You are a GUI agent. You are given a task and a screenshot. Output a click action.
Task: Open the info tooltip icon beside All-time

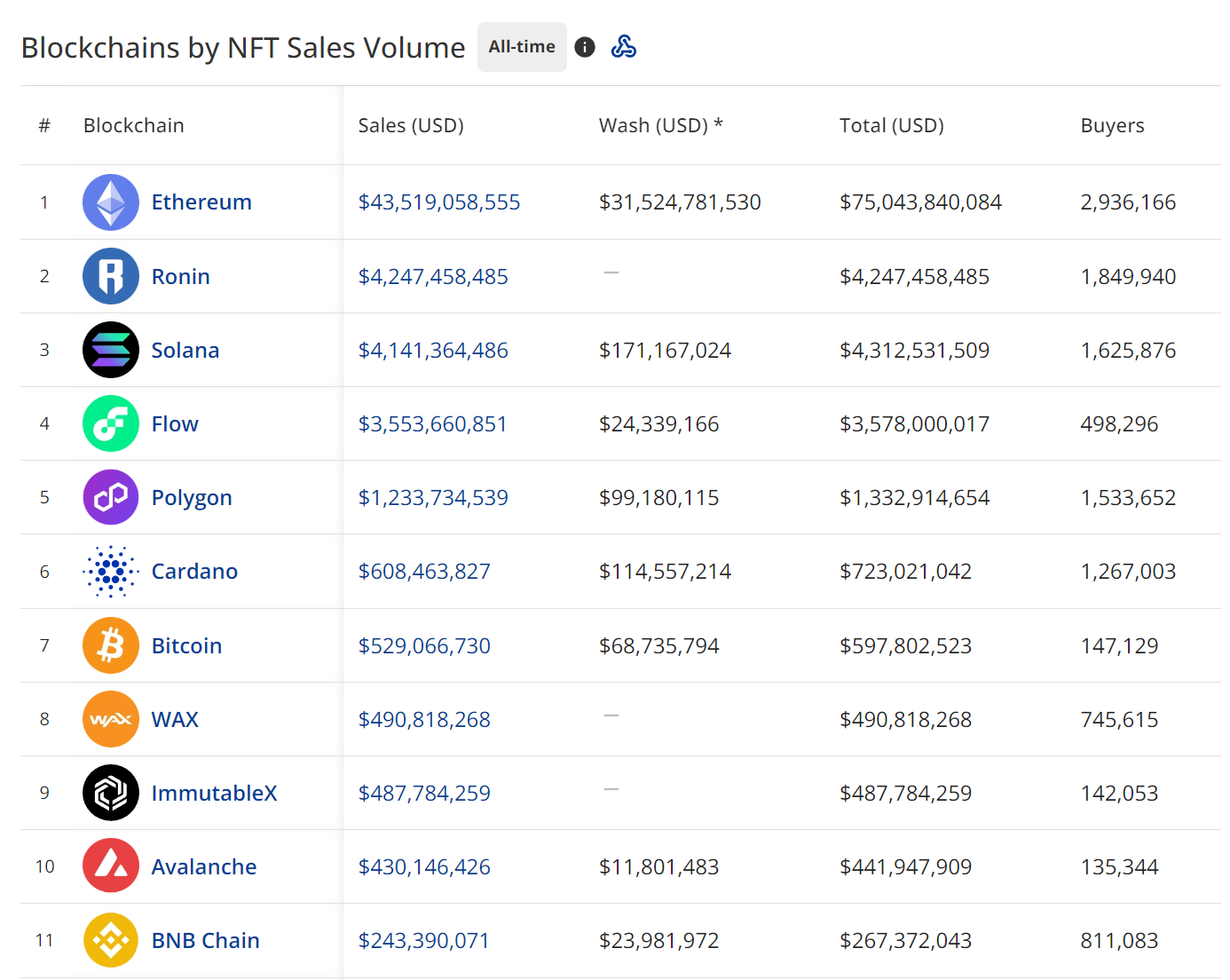pos(585,47)
